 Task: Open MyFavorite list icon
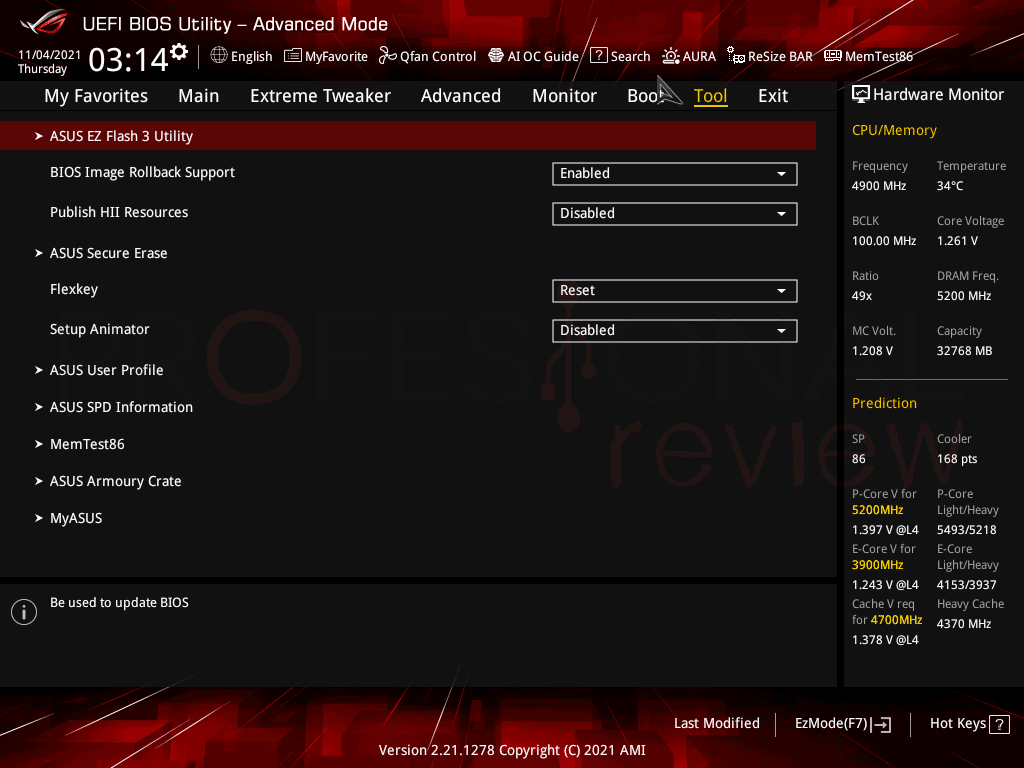tap(293, 56)
